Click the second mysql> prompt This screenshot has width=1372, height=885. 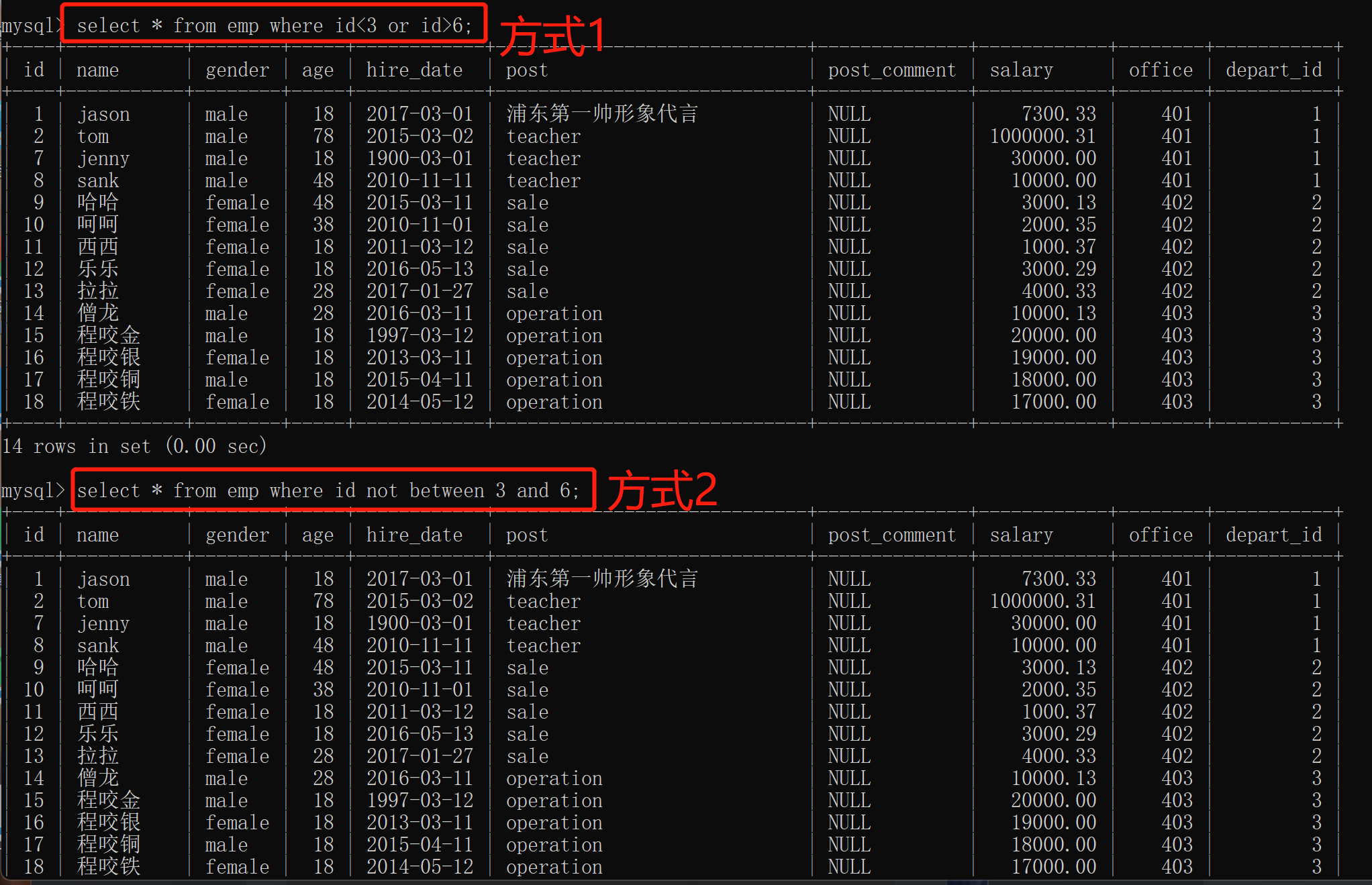point(32,490)
